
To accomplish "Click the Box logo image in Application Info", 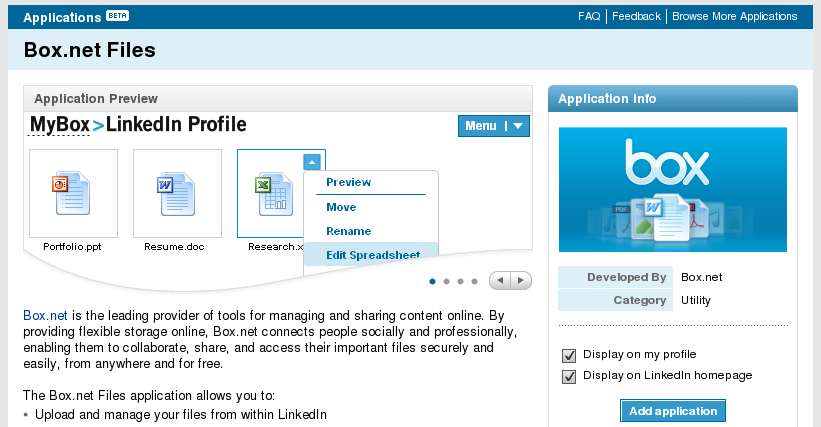I will [672, 189].
